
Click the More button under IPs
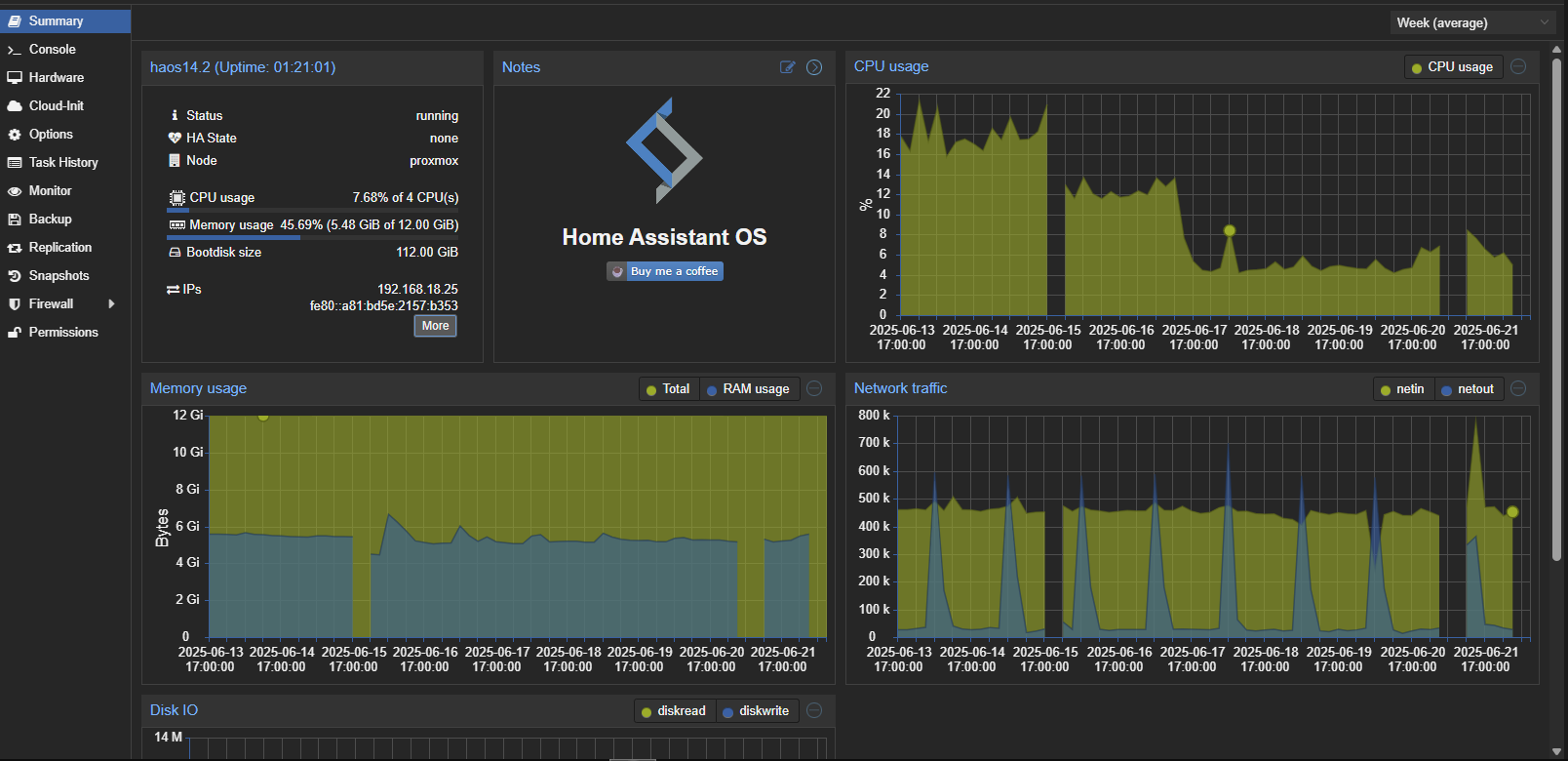click(436, 326)
